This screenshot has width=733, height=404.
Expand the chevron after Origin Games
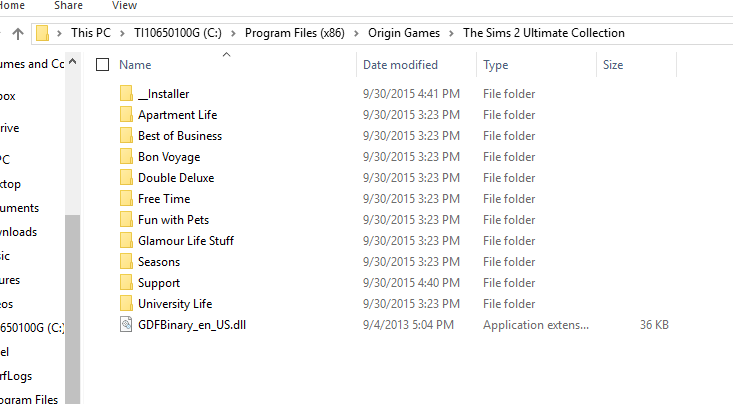tap(455, 33)
